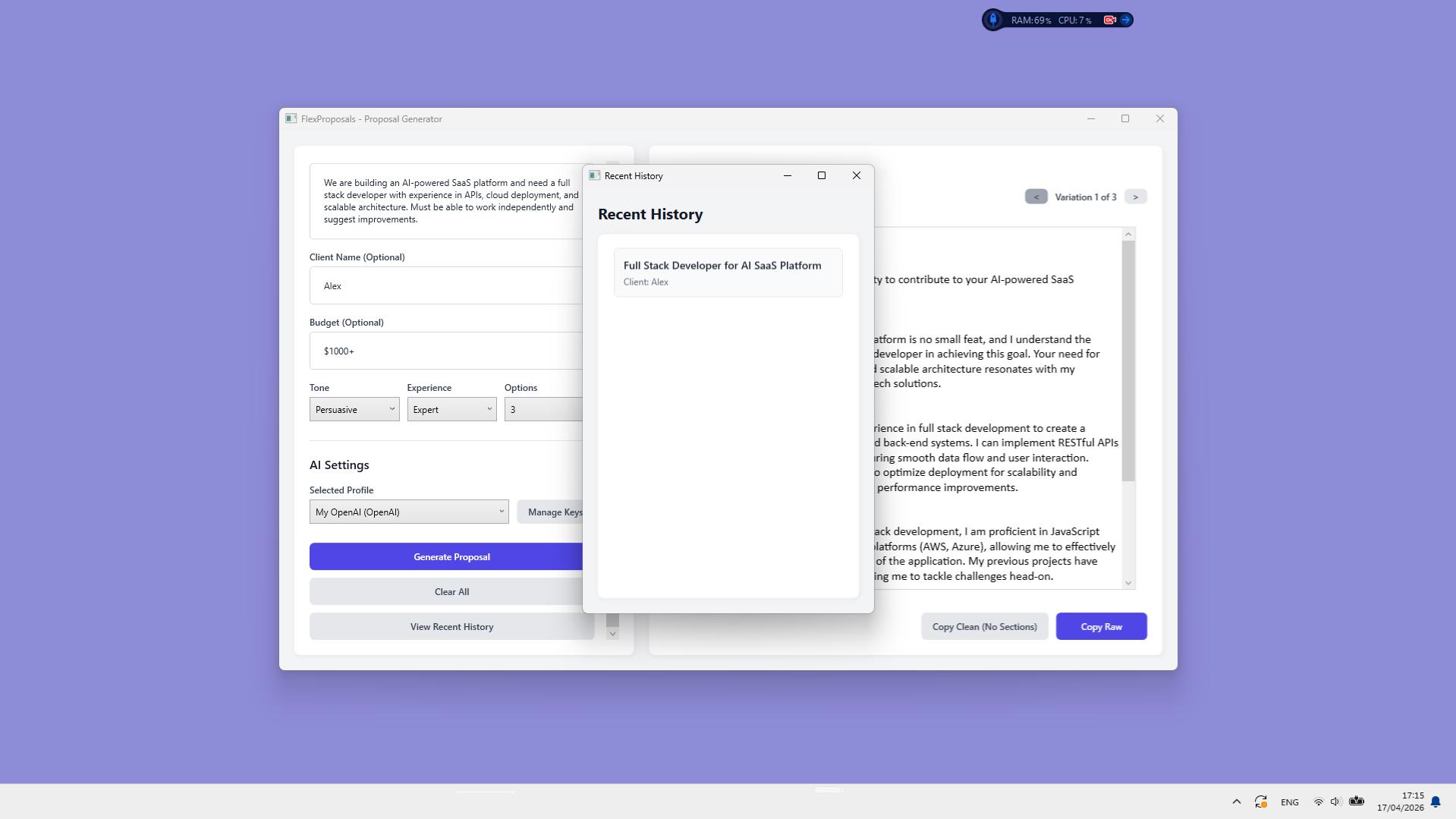
Task: Click the Recent History heading
Action: (x=650, y=214)
